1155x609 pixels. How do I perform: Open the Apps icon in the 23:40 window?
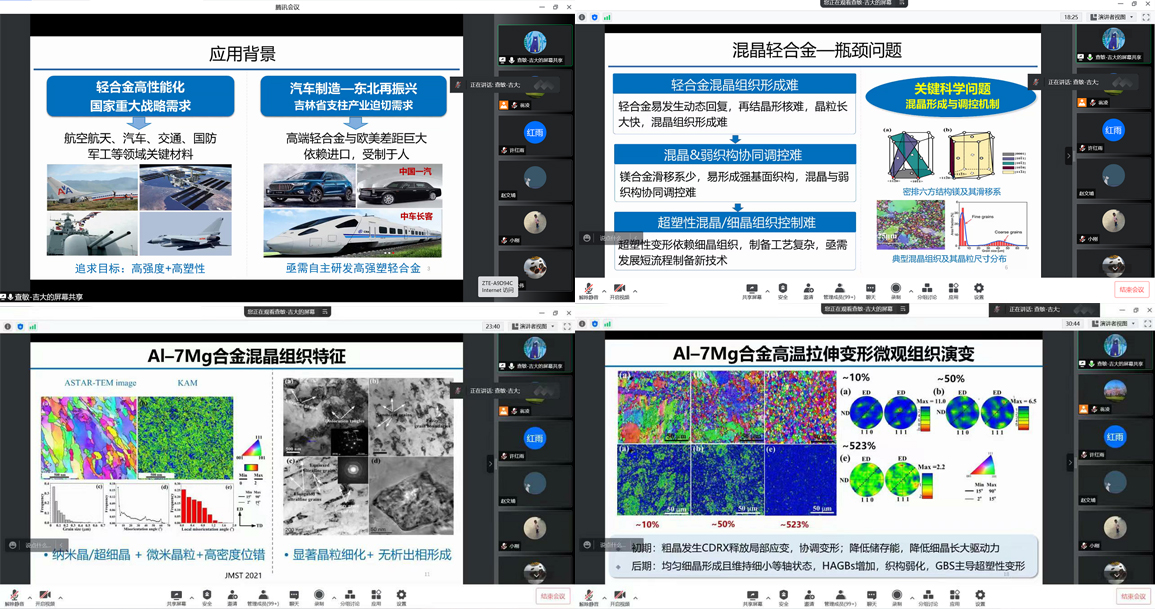point(376,595)
